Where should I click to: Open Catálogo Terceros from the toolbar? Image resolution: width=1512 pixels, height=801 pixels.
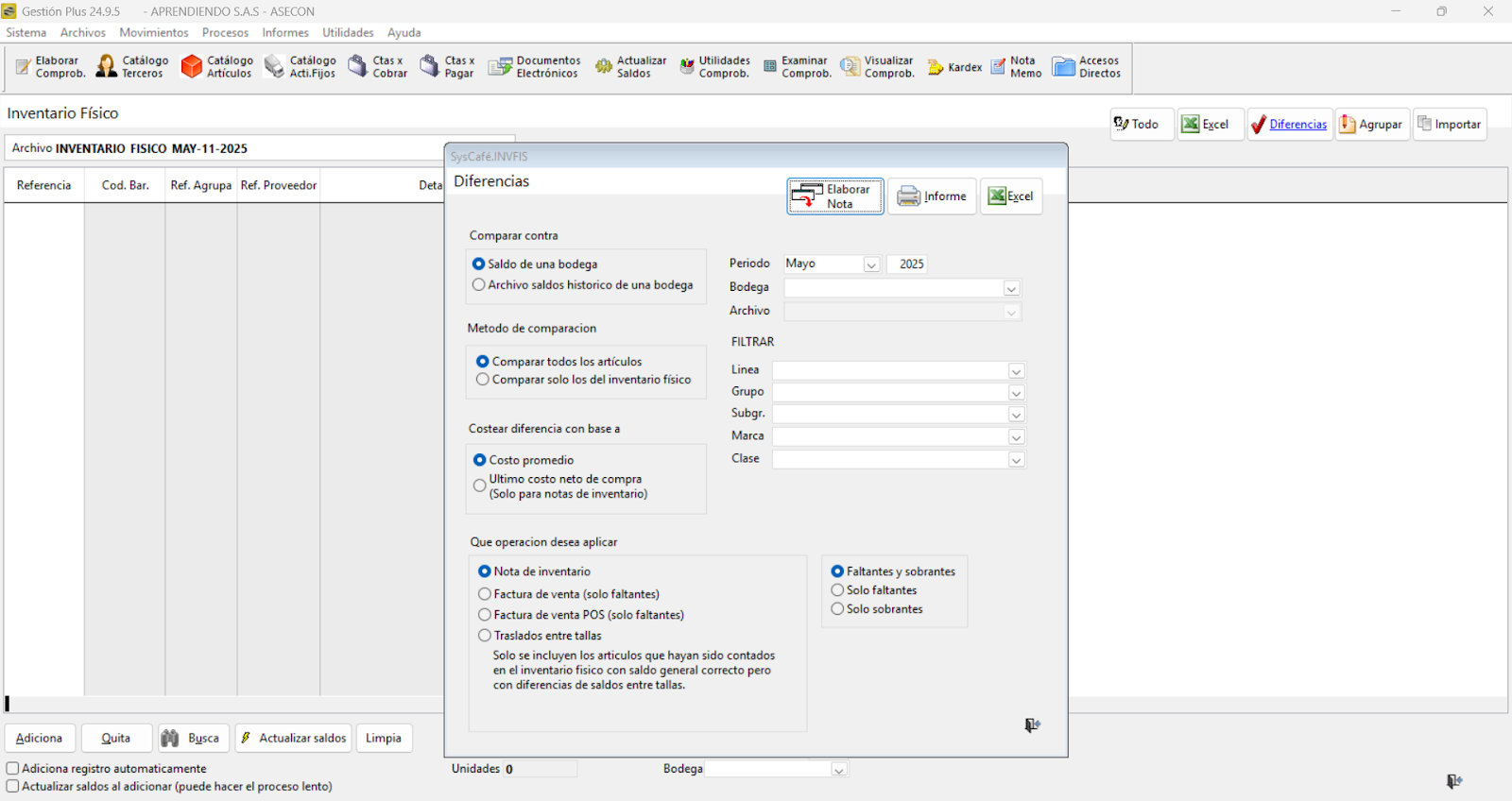pos(131,67)
